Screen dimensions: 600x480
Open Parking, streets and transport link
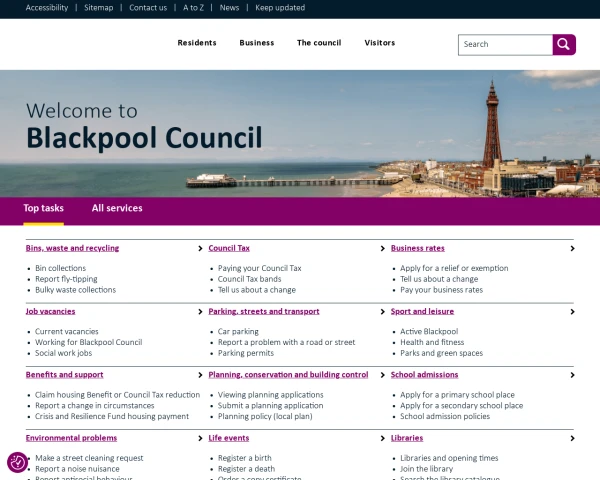(264, 311)
